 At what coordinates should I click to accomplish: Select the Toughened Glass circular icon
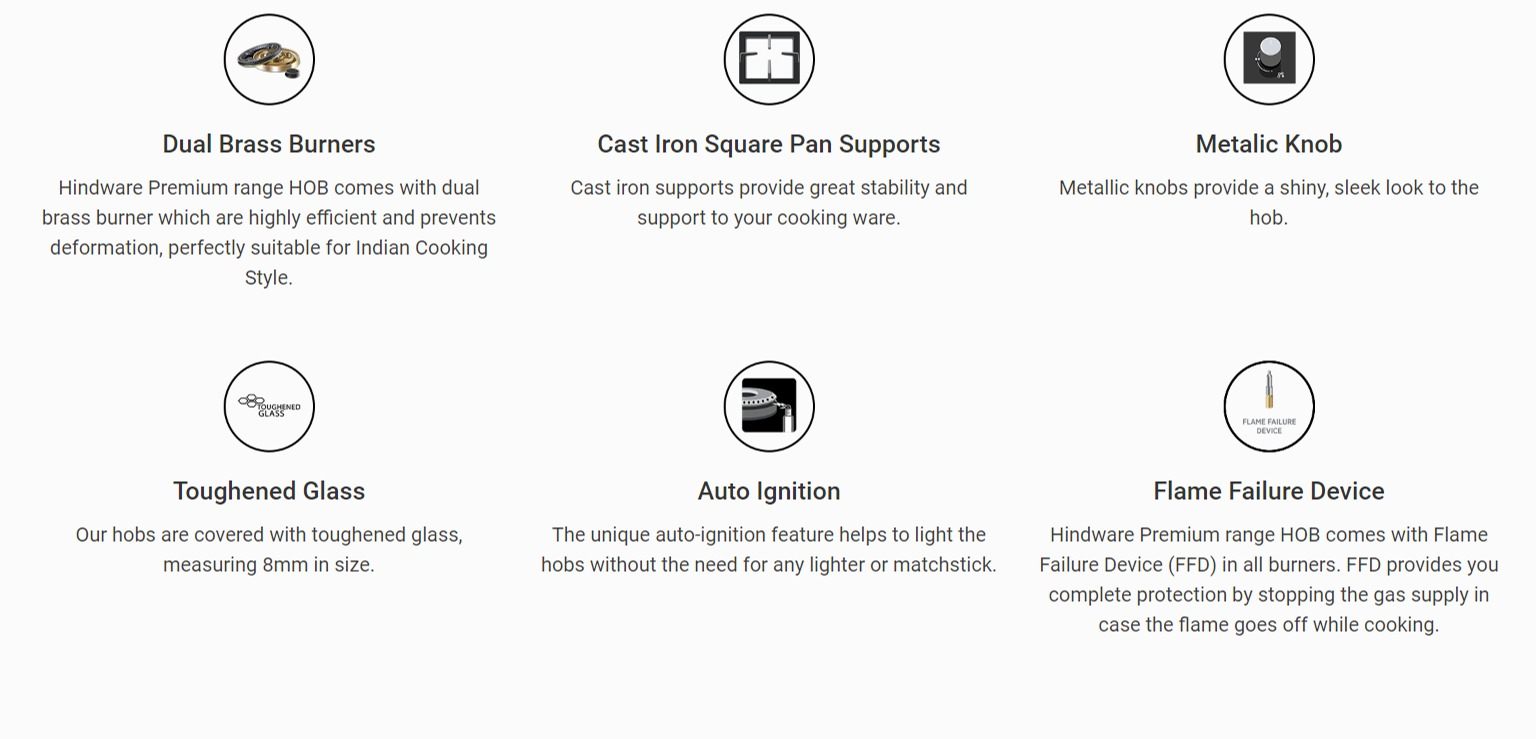click(x=269, y=407)
